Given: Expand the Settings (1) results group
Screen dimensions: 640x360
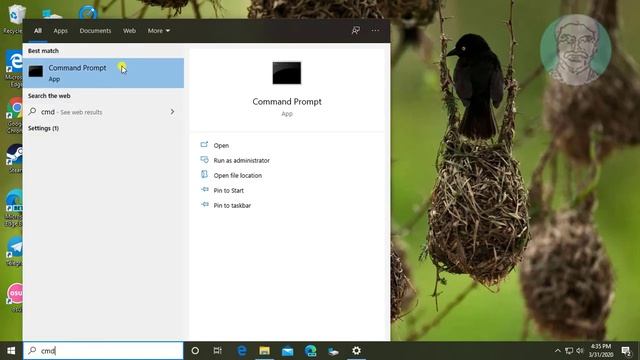Looking at the screenshot, I should (43, 128).
